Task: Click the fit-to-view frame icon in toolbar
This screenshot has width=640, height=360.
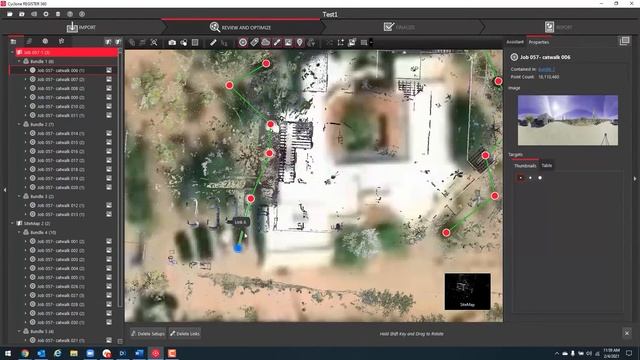Action: point(341,42)
